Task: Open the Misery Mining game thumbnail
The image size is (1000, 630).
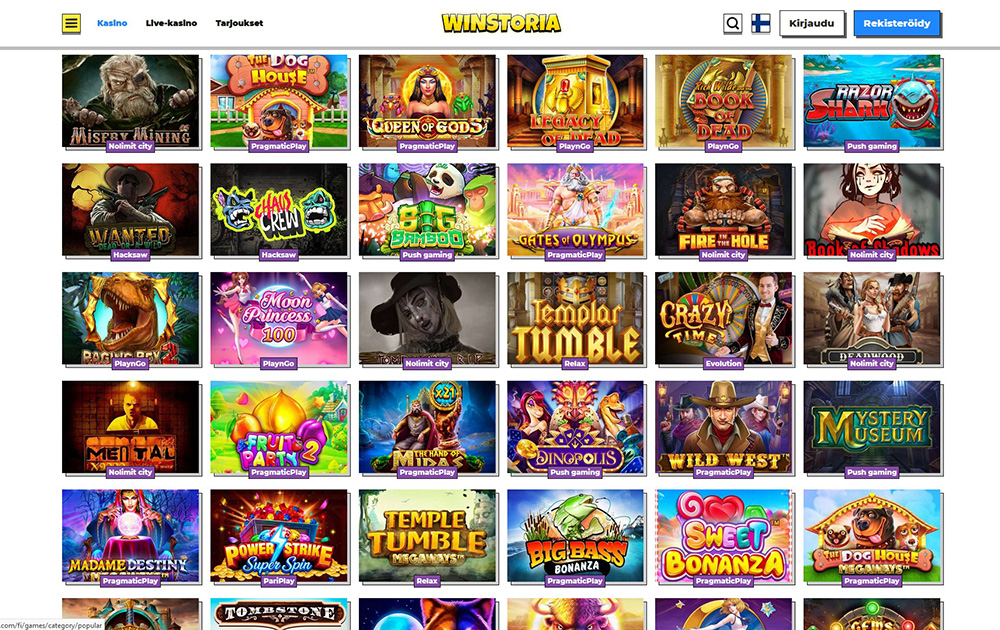Action: tap(131, 101)
